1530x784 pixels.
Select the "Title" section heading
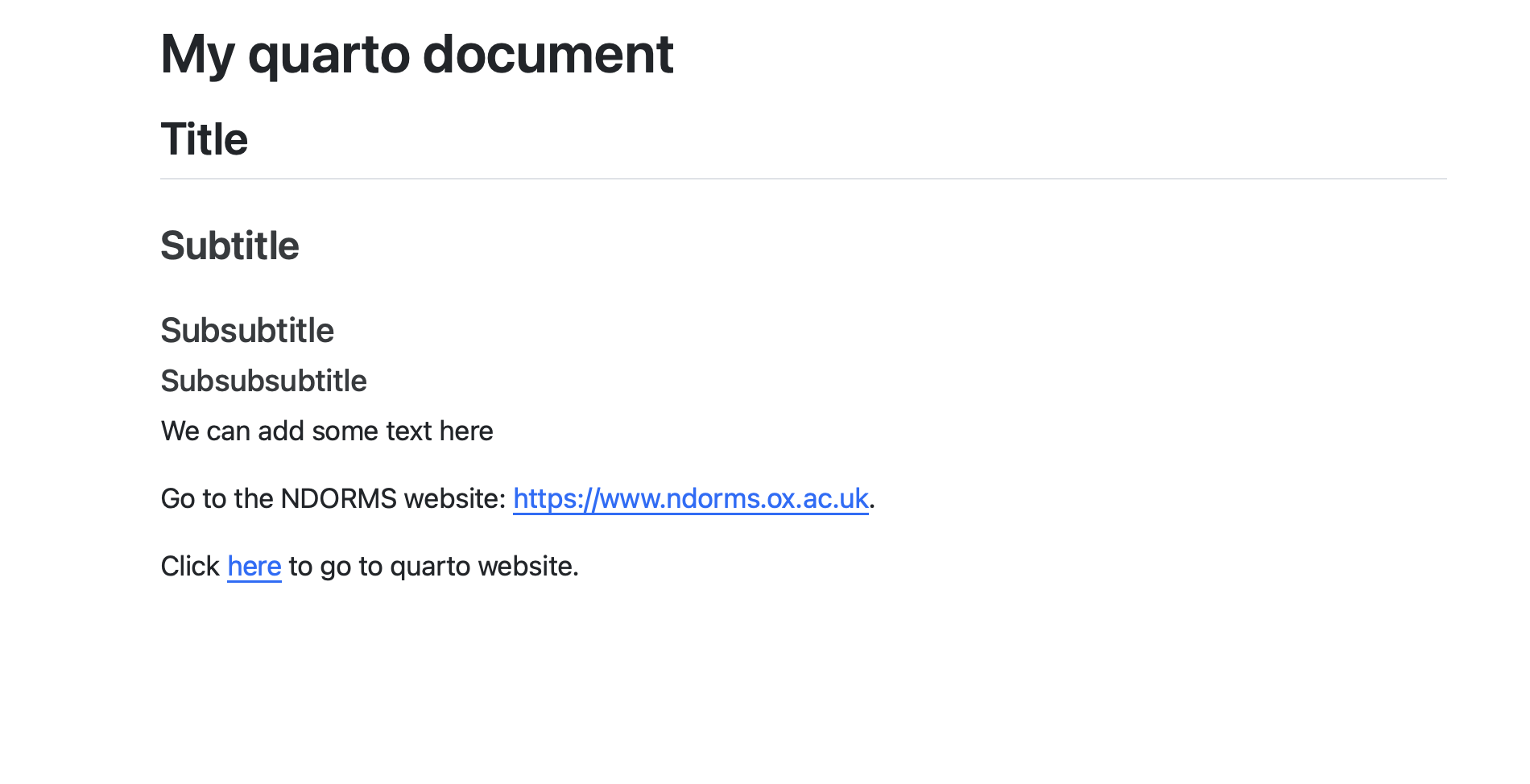pos(205,139)
